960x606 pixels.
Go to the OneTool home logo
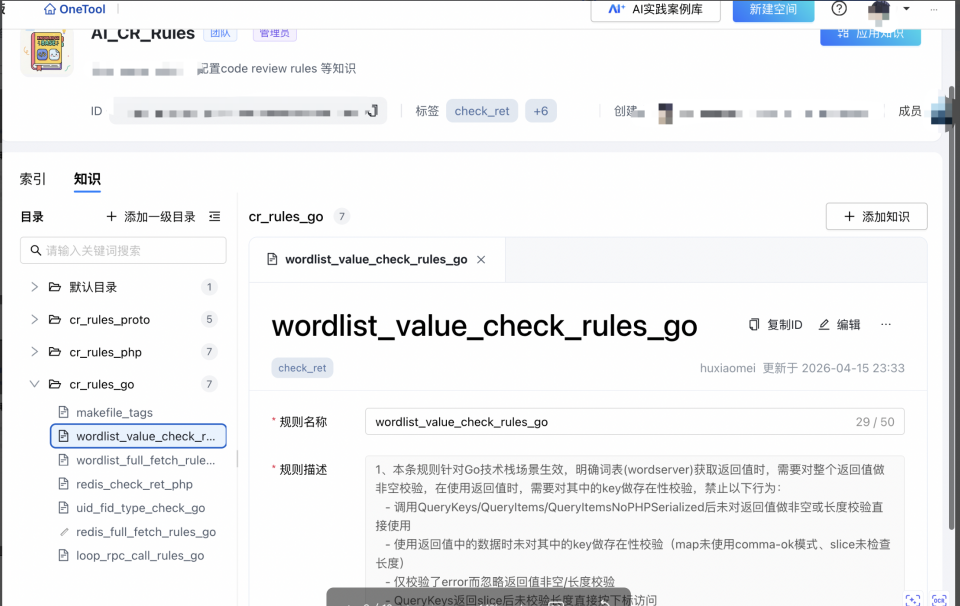point(75,9)
